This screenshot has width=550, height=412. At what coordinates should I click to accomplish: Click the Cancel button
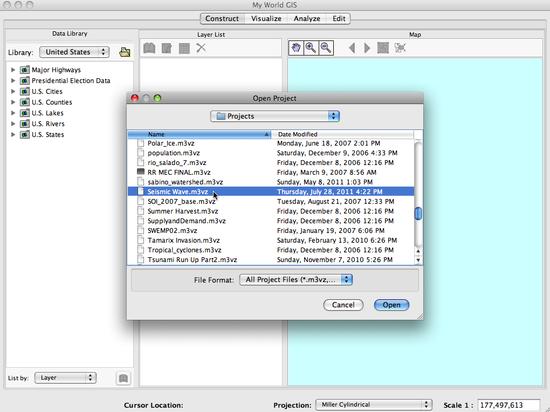click(343, 305)
